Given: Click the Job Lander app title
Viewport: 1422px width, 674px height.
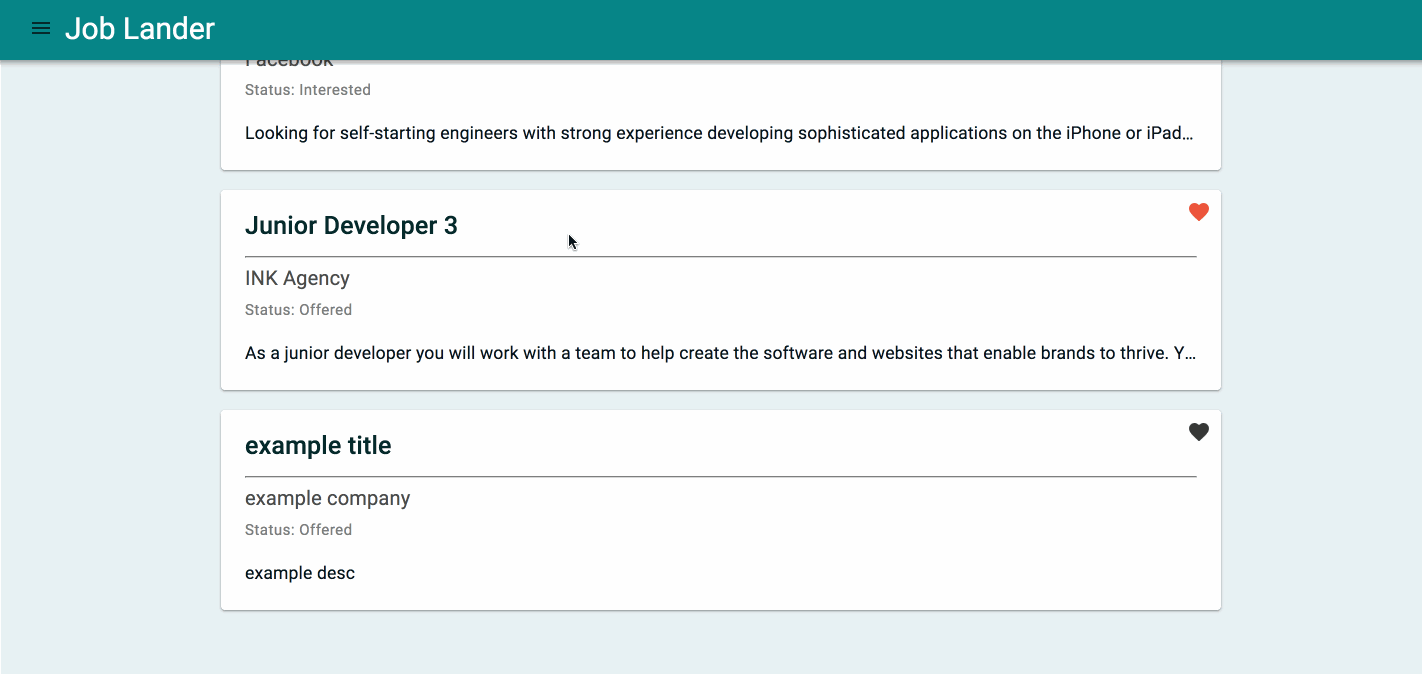Looking at the screenshot, I should point(140,29).
